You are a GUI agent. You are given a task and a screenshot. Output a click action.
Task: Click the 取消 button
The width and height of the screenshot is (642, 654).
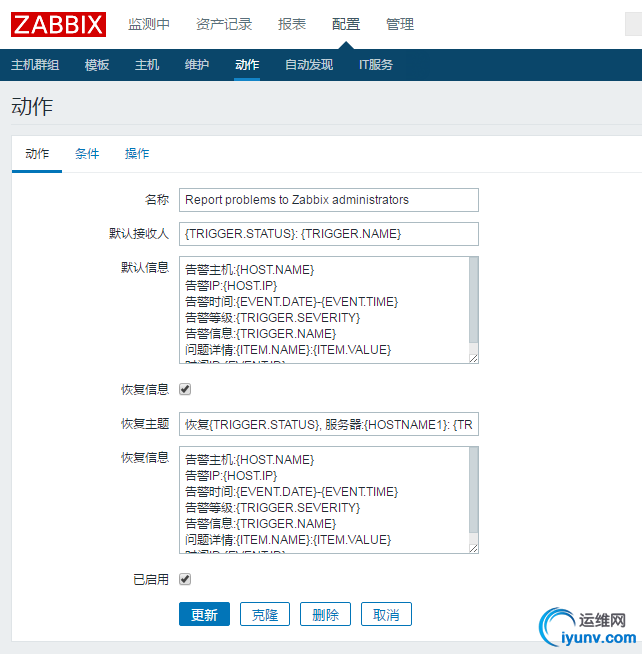click(x=386, y=614)
